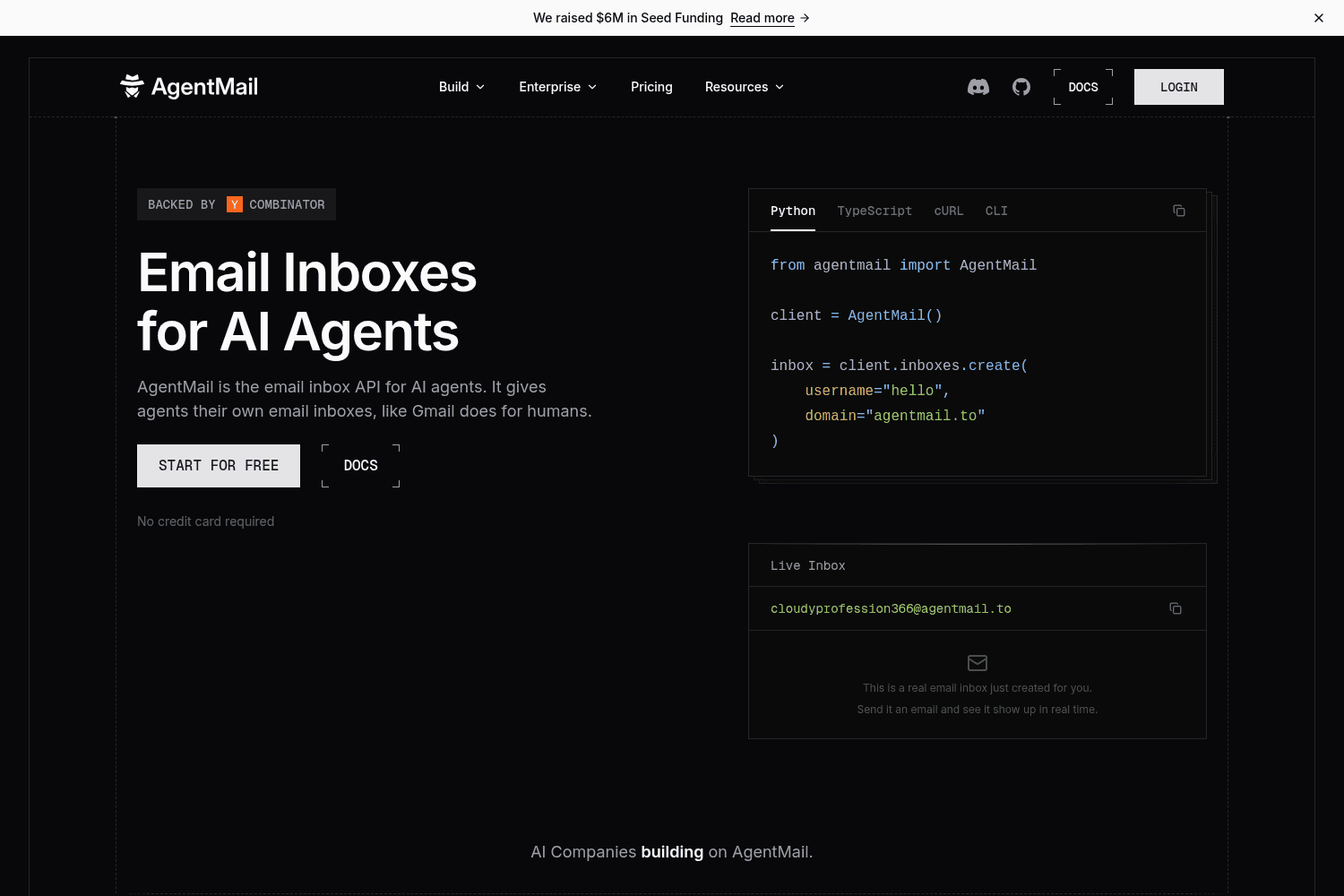Expand the Enterprise menu
Screen dimensions: 1344x896
point(557,87)
